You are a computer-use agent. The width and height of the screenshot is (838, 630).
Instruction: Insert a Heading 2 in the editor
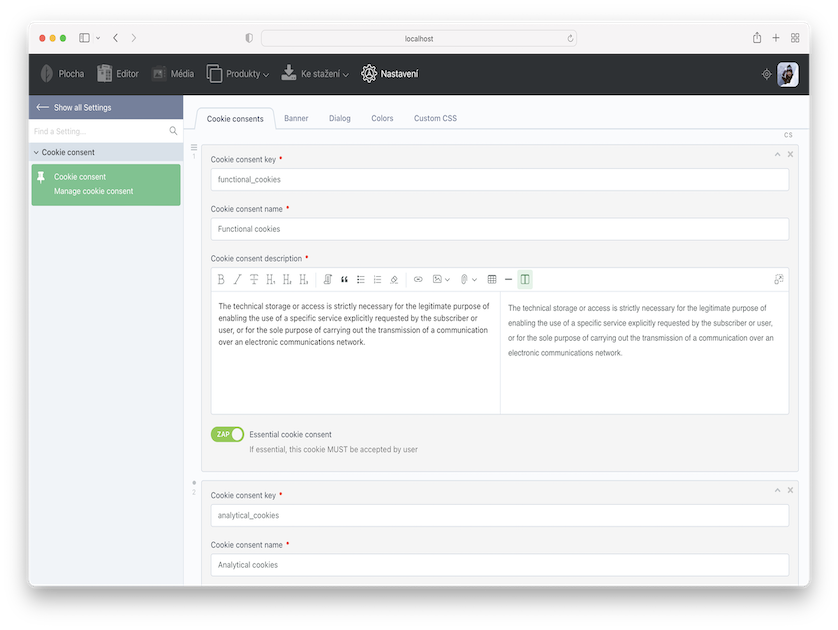[x=288, y=279]
